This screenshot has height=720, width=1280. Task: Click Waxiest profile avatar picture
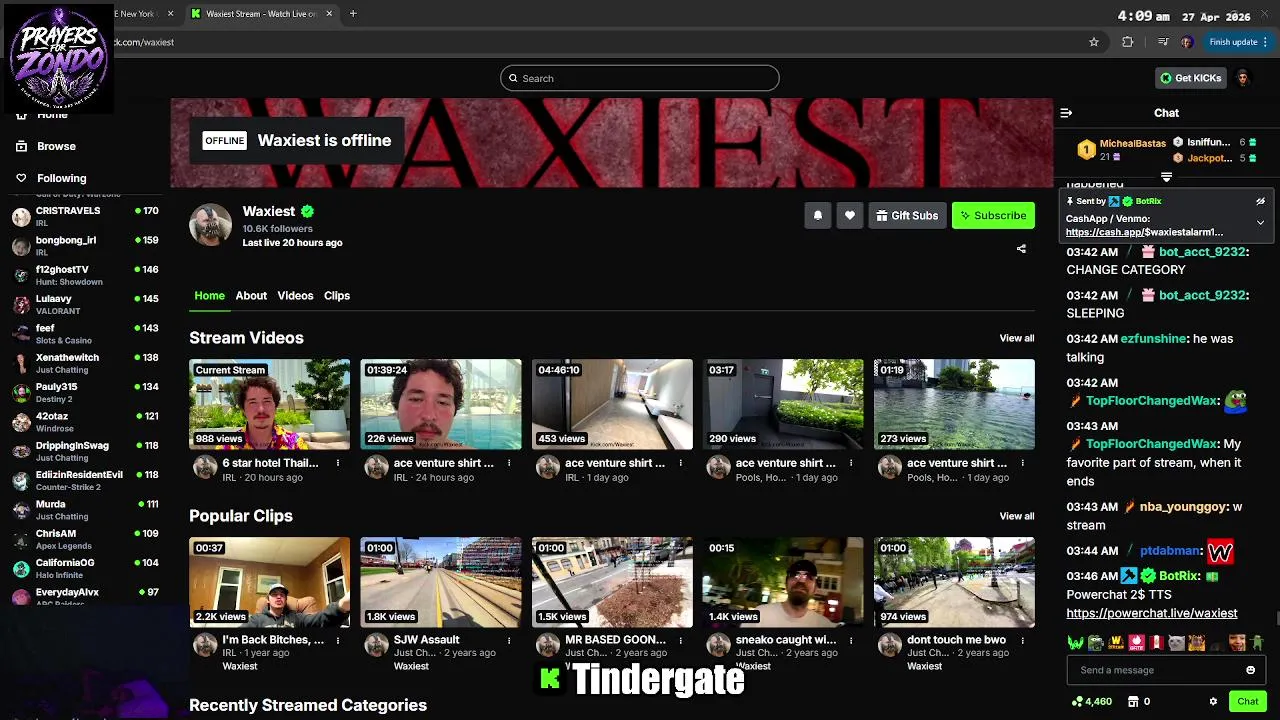(x=211, y=225)
